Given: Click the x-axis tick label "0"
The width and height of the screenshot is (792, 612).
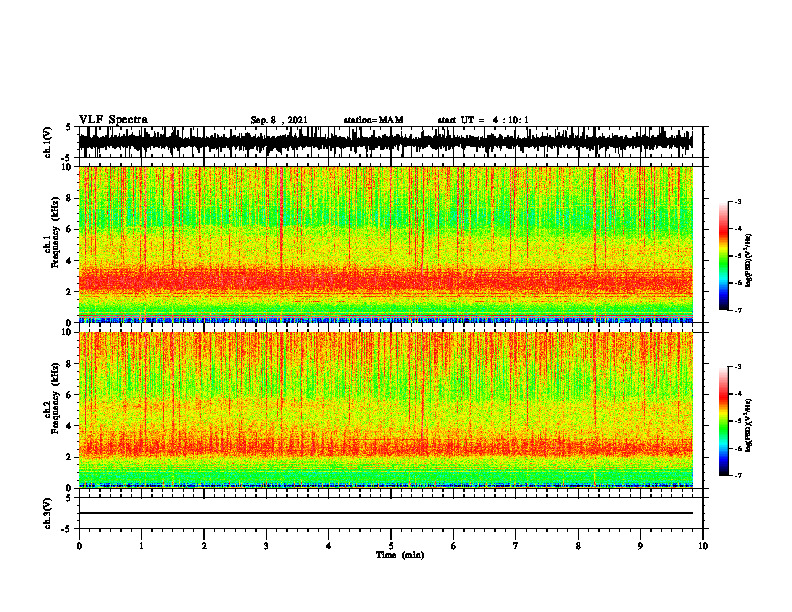Looking at the screenshot, I should coord(79,546).
